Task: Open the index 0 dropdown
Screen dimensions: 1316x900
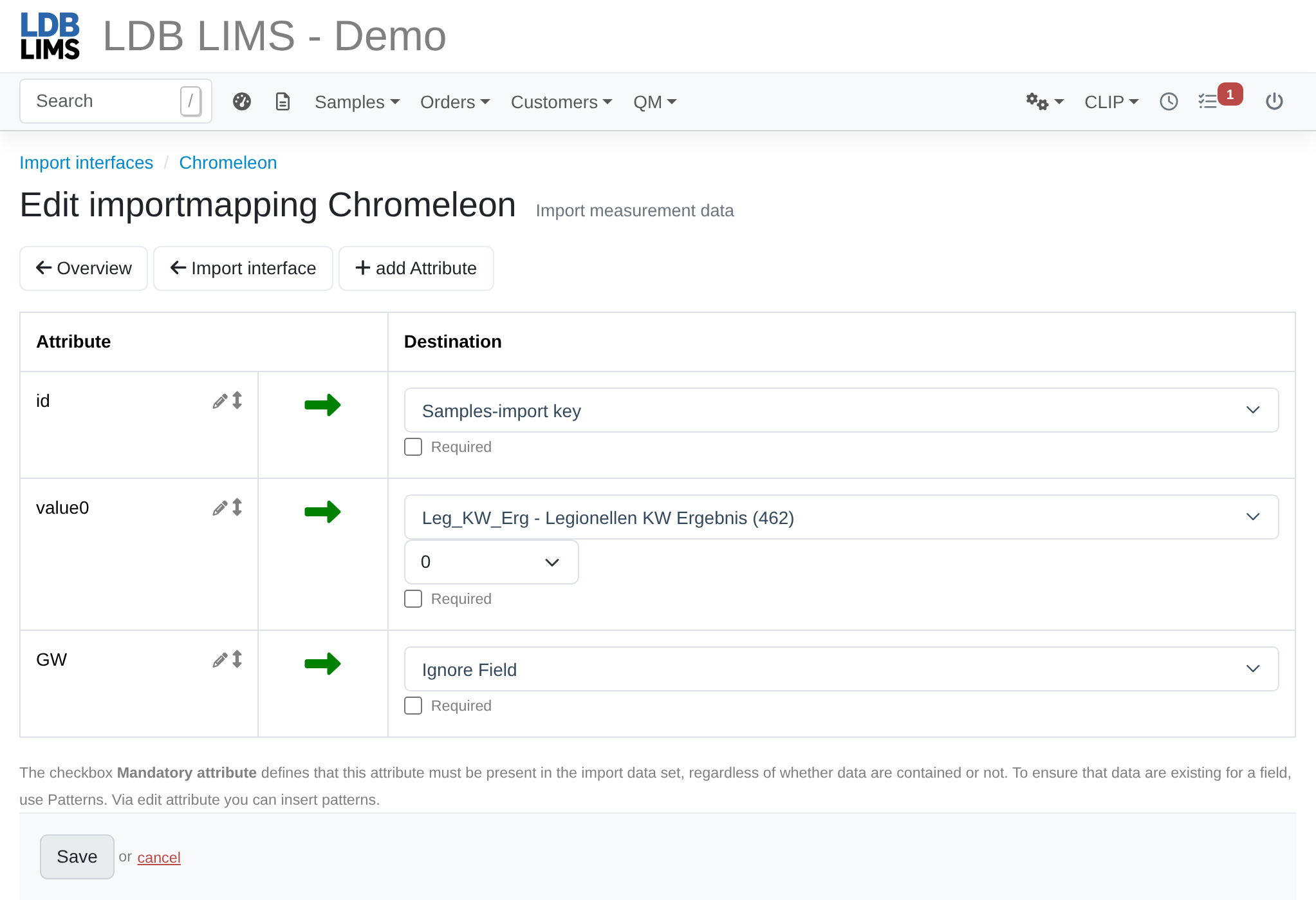Action: pos(491,562)
